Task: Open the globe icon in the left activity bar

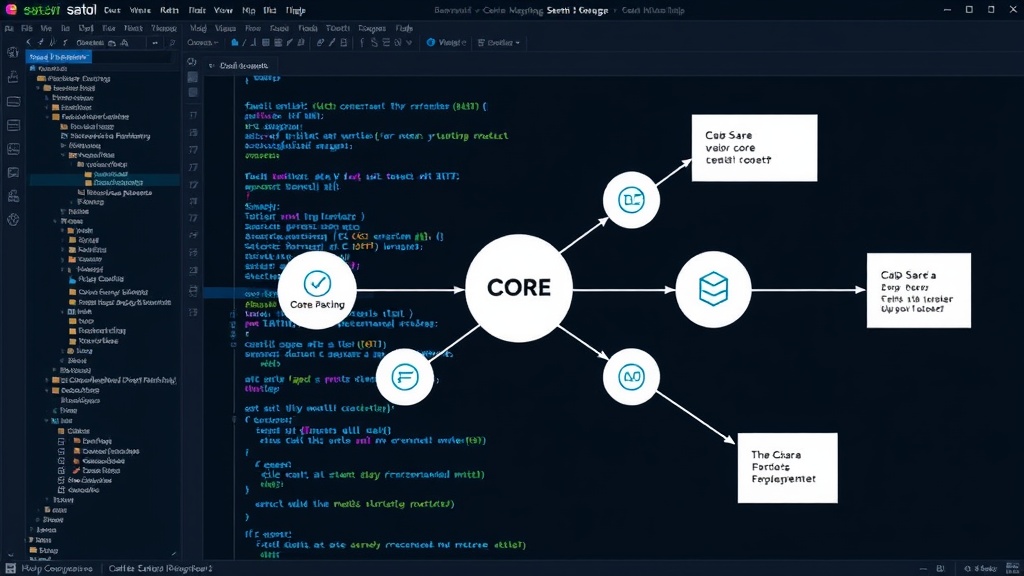Action: coord(13,219)
